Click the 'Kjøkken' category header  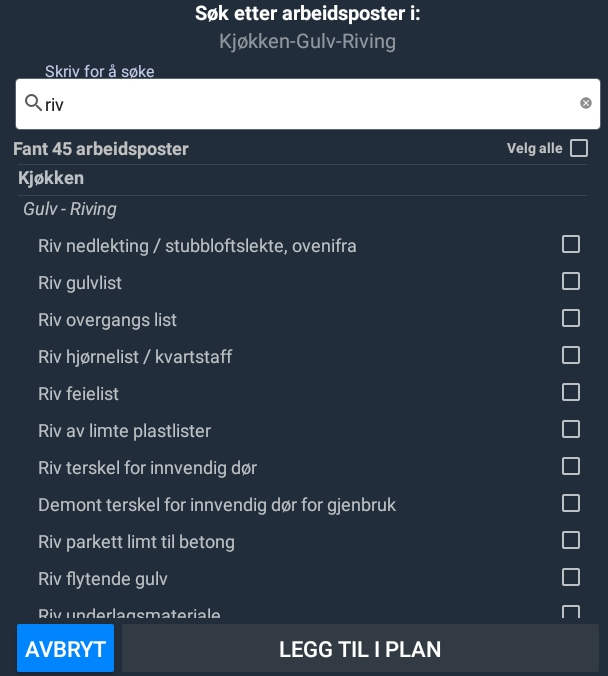point(51,178)
